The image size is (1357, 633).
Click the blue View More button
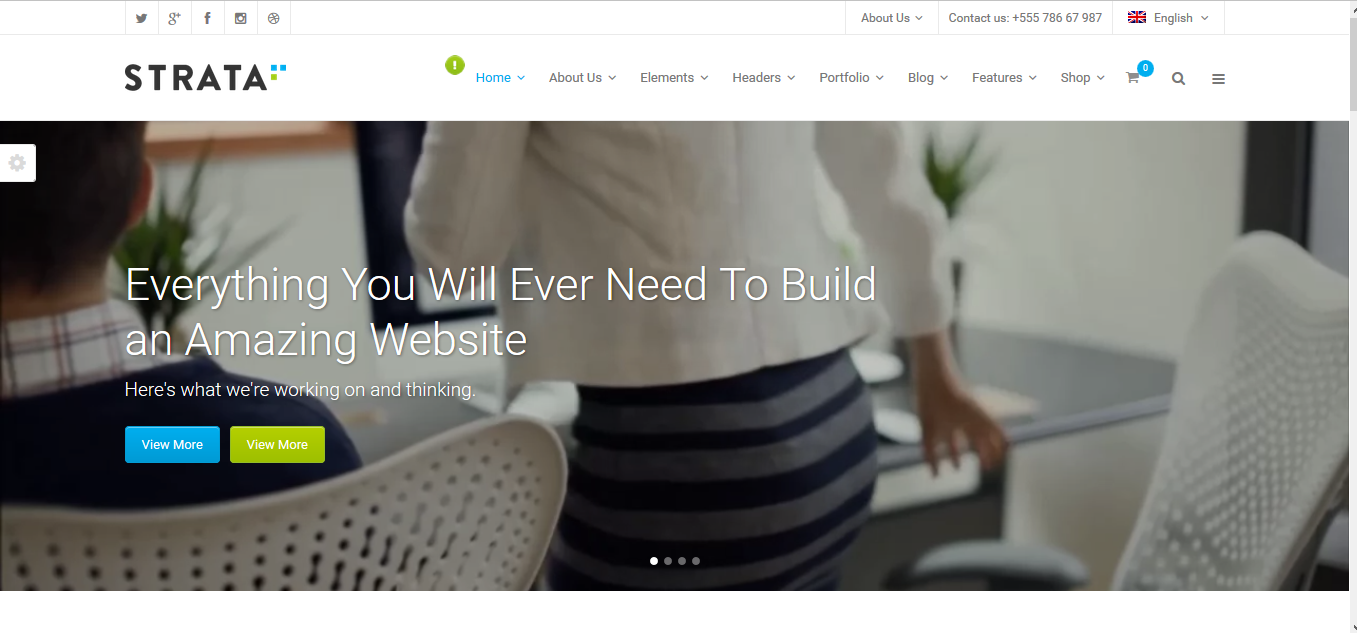pyautogui.click(x=172, y=445)
